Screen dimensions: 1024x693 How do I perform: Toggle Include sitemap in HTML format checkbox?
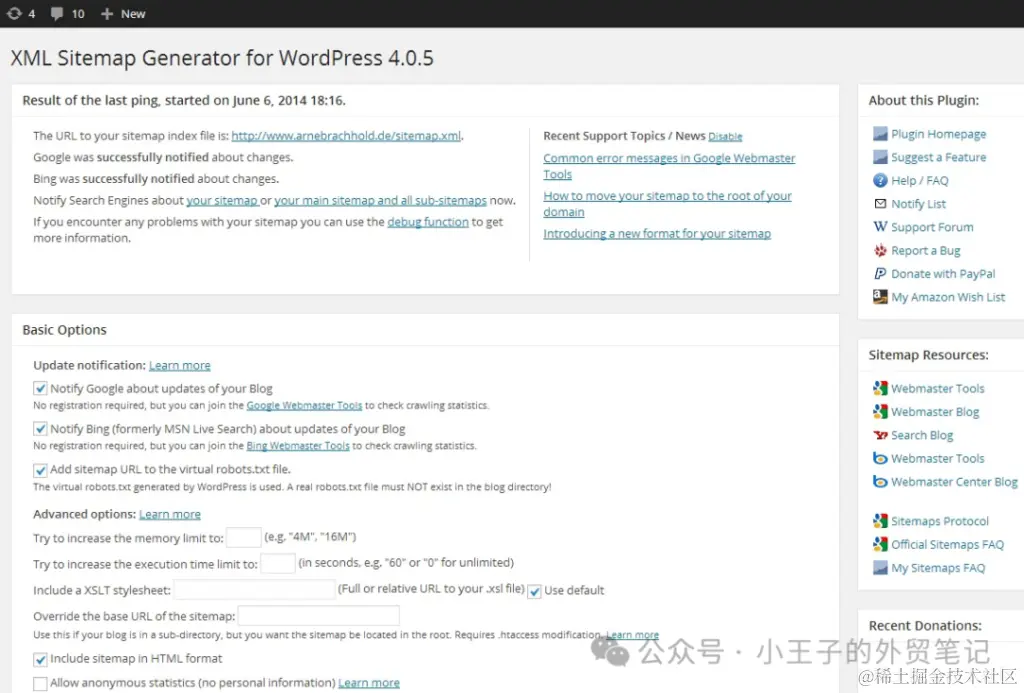point(40,659)
